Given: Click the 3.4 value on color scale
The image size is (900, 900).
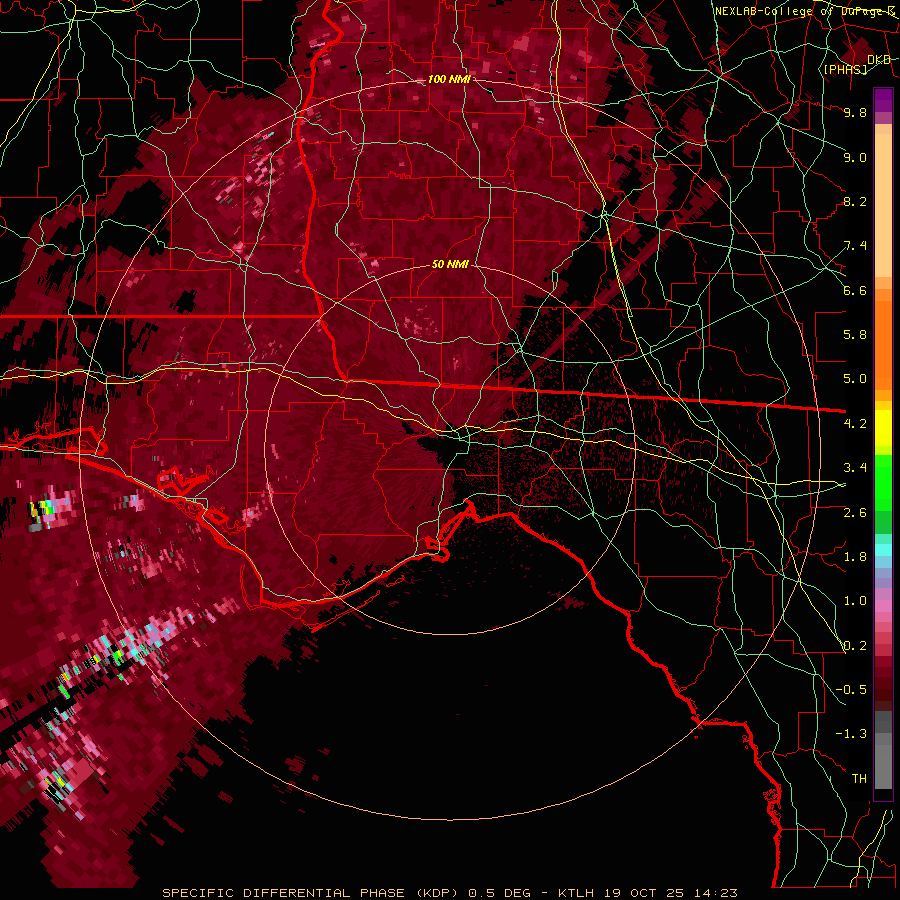Looking at the screenshot, I should [855, 468].
